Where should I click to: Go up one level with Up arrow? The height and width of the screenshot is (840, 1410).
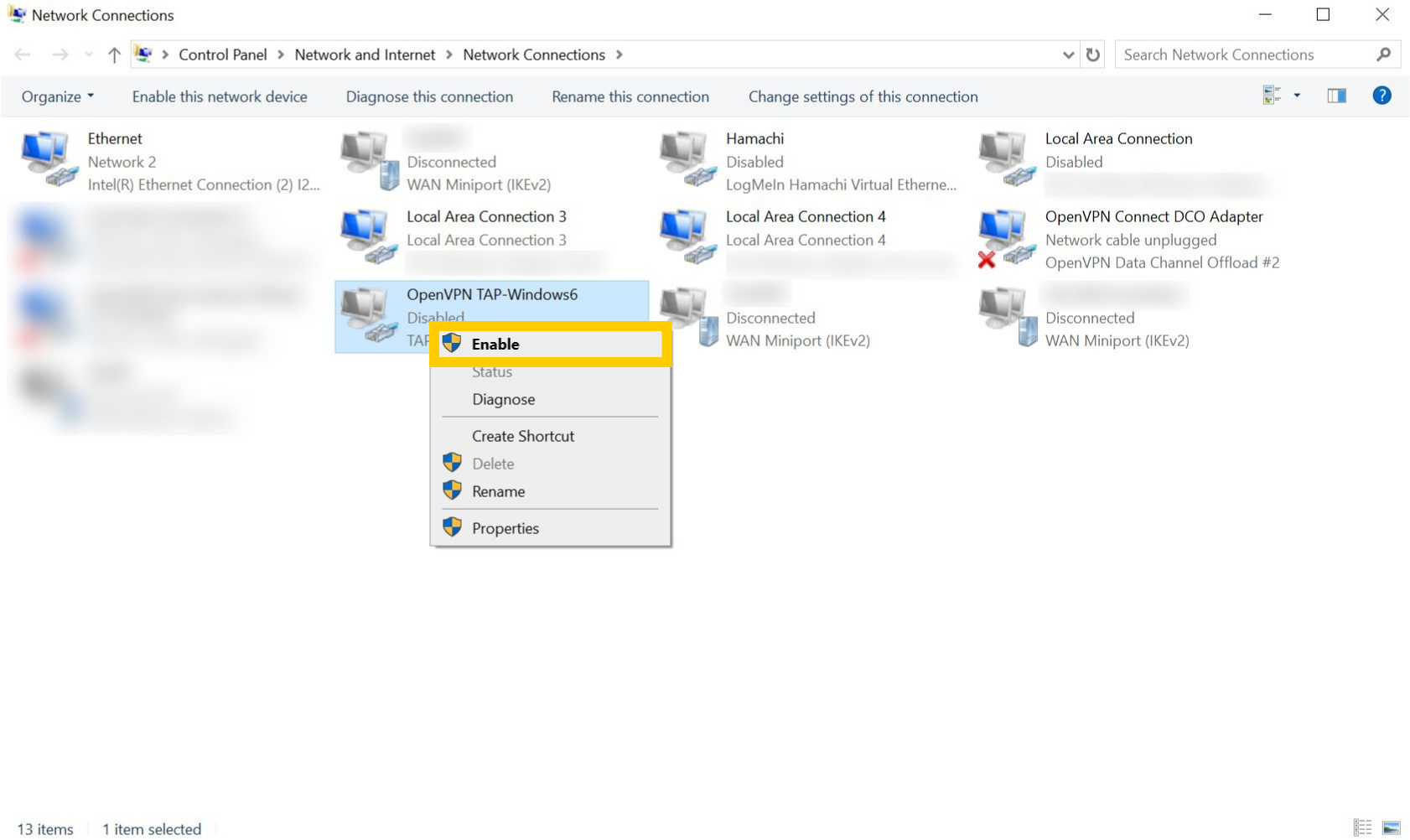click(x=114, y=55)
